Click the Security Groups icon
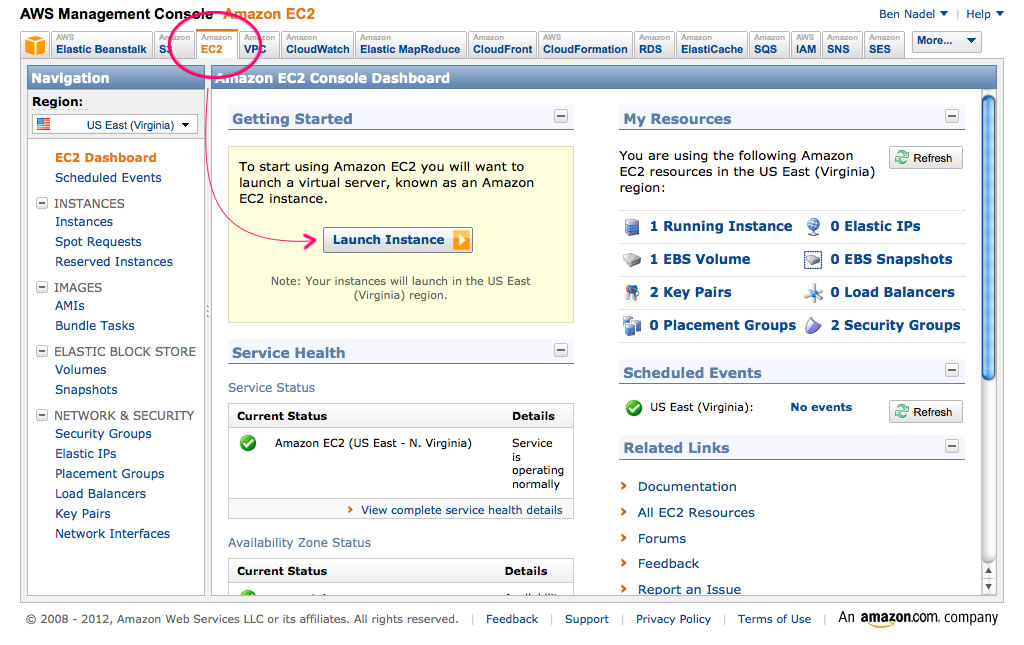Image resolution: width=1024 pixels, height=645 pixels. (813, 326)
